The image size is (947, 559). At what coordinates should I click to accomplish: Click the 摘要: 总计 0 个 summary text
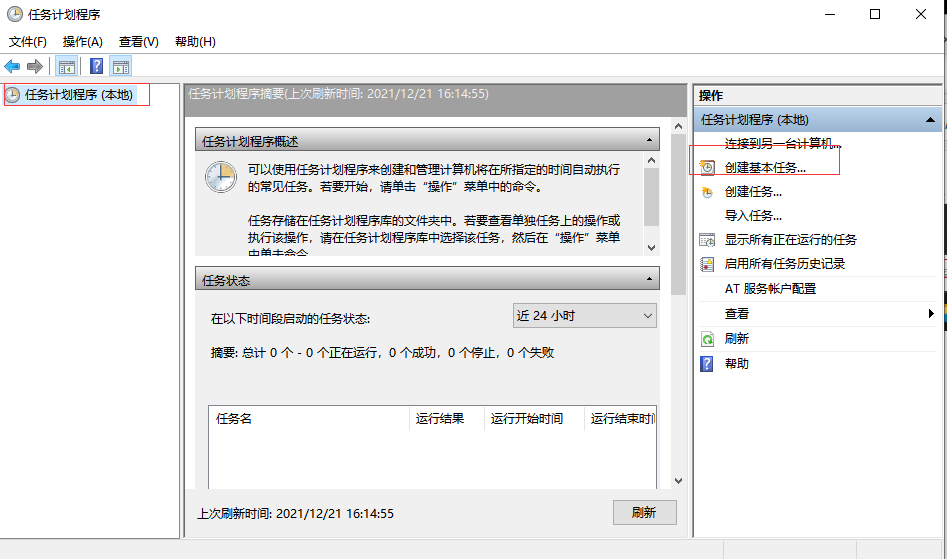coord(382,353)
